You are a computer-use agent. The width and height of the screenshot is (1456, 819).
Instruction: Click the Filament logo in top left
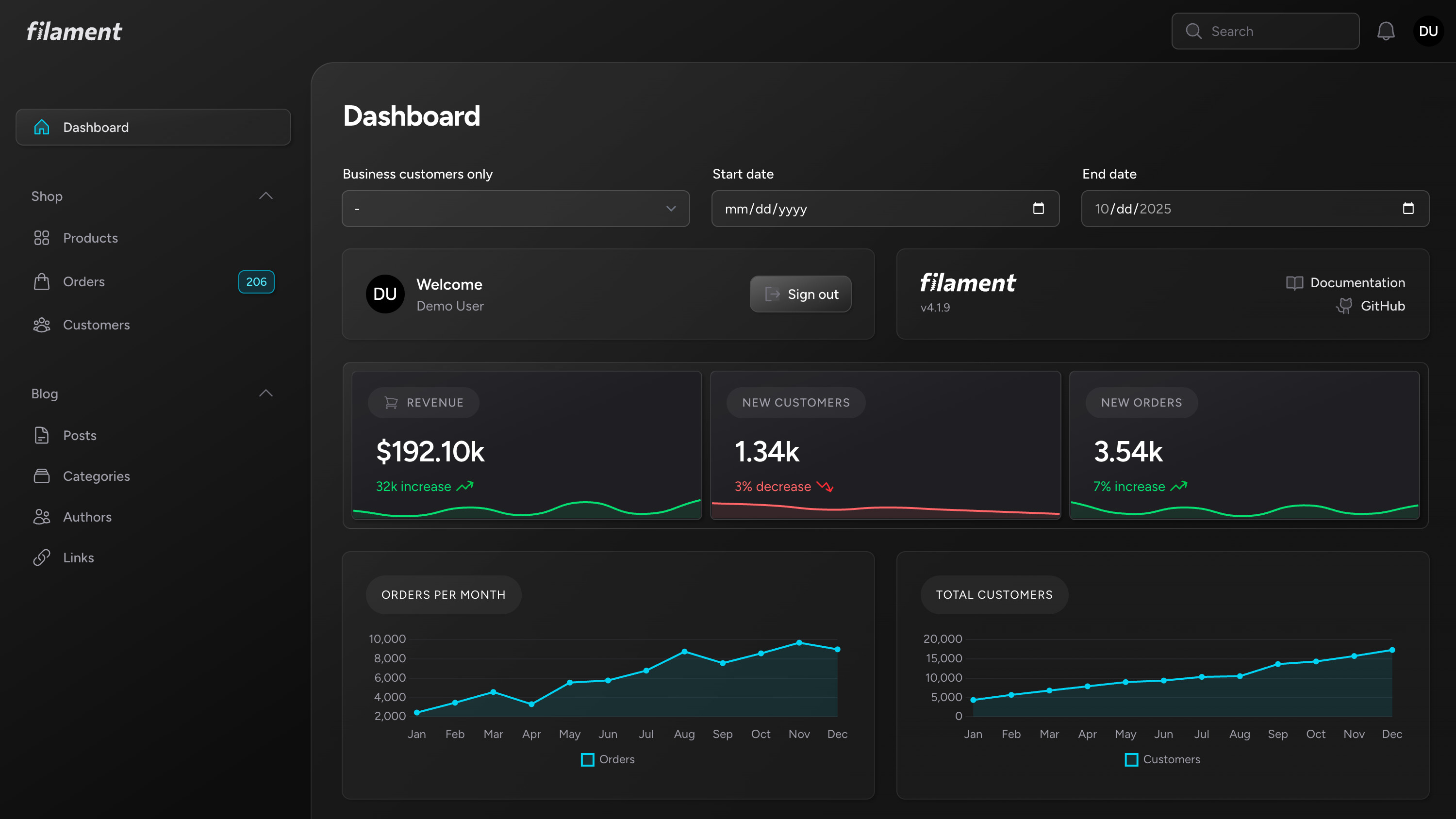tap(73, 31)
